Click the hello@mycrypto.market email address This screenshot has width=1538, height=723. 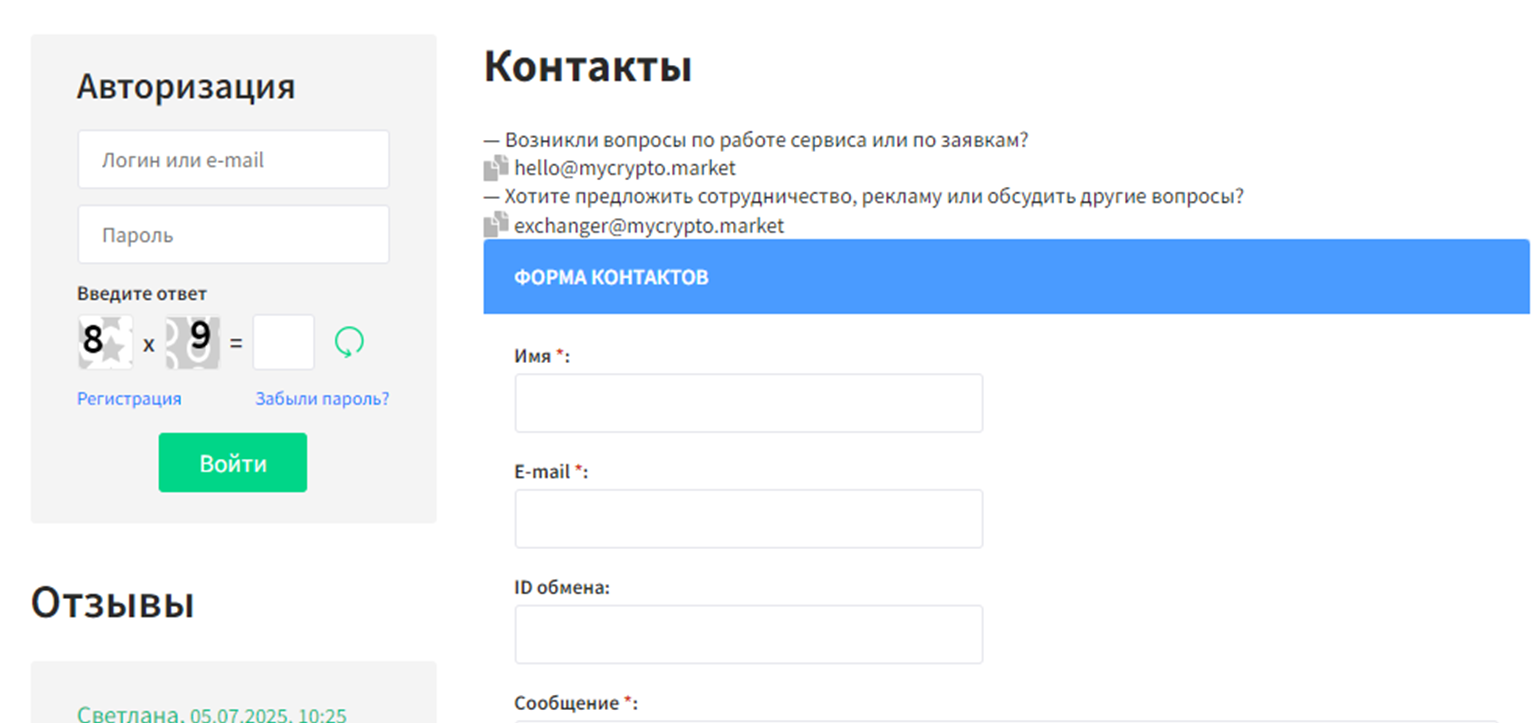[625, 168]
